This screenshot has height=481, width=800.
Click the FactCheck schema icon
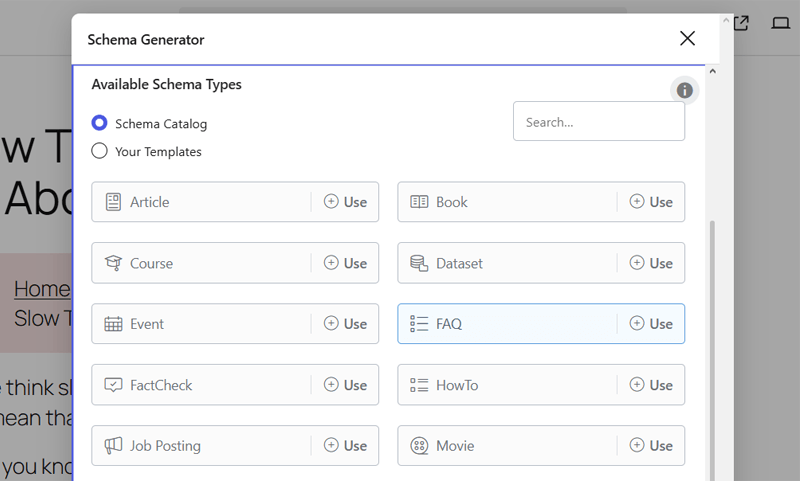(113, 385)
